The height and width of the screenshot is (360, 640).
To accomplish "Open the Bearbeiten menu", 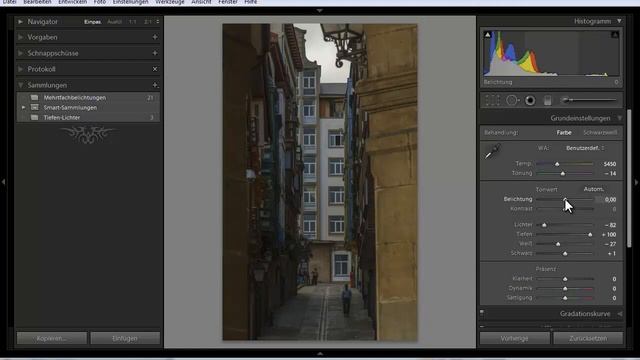I will coord(37,2).
